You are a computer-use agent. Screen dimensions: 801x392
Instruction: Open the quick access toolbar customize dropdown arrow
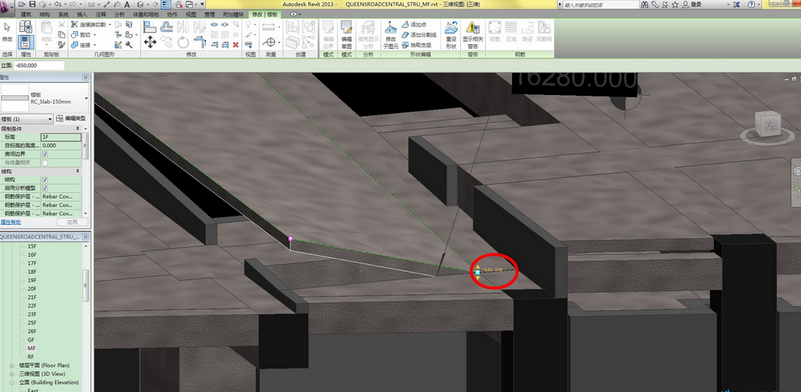coord(203,4)
